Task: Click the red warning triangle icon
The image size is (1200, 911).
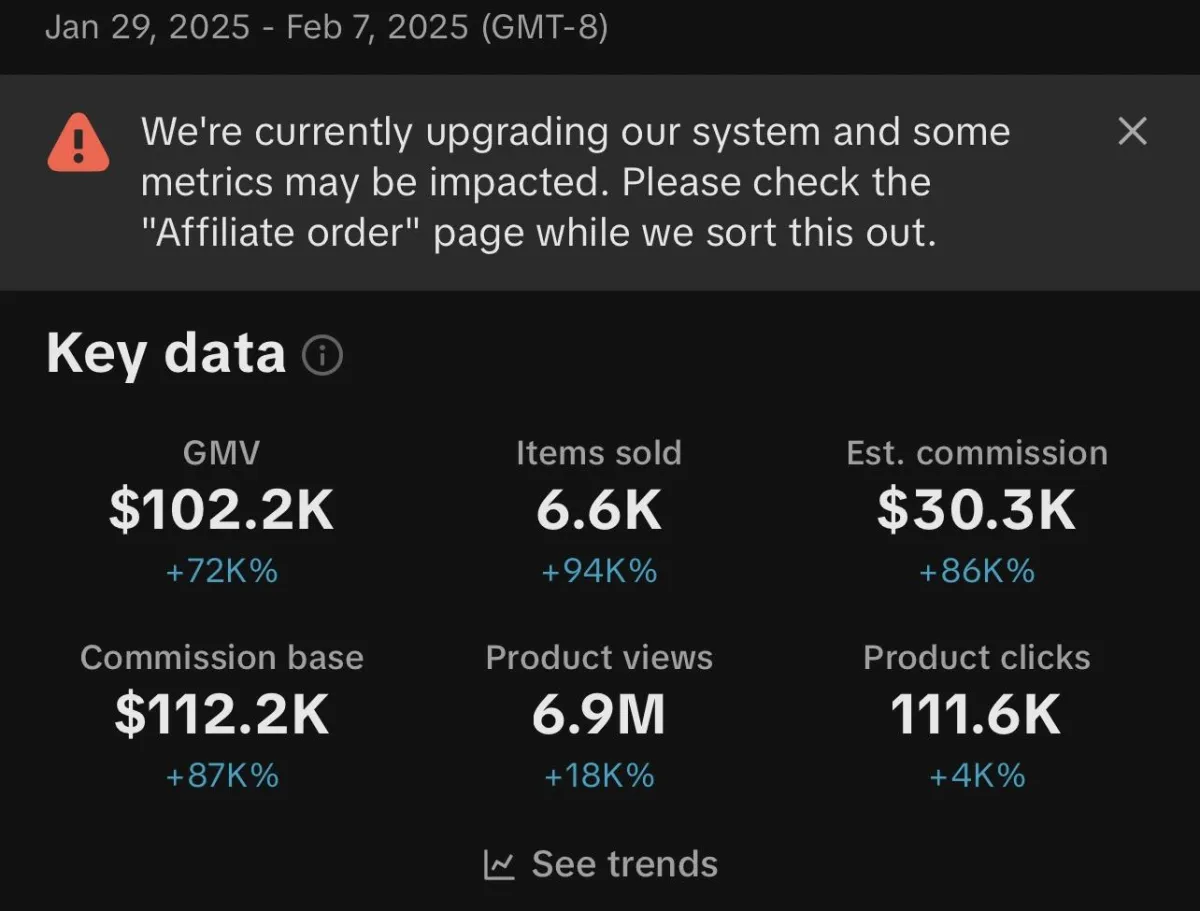Action: (x=78, y=142)
